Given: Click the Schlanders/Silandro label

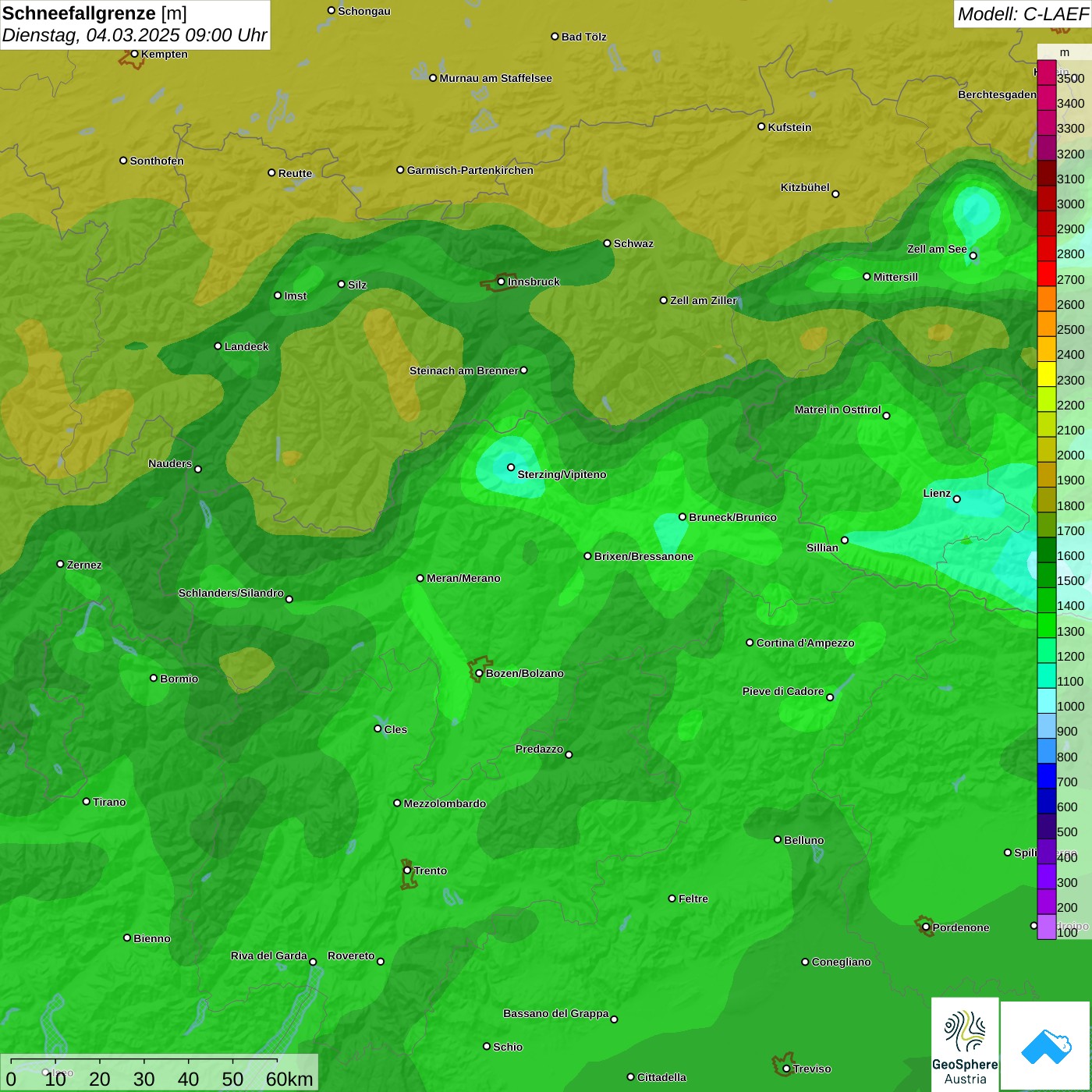Looking at the screenshot, I should tap(231, 593).
